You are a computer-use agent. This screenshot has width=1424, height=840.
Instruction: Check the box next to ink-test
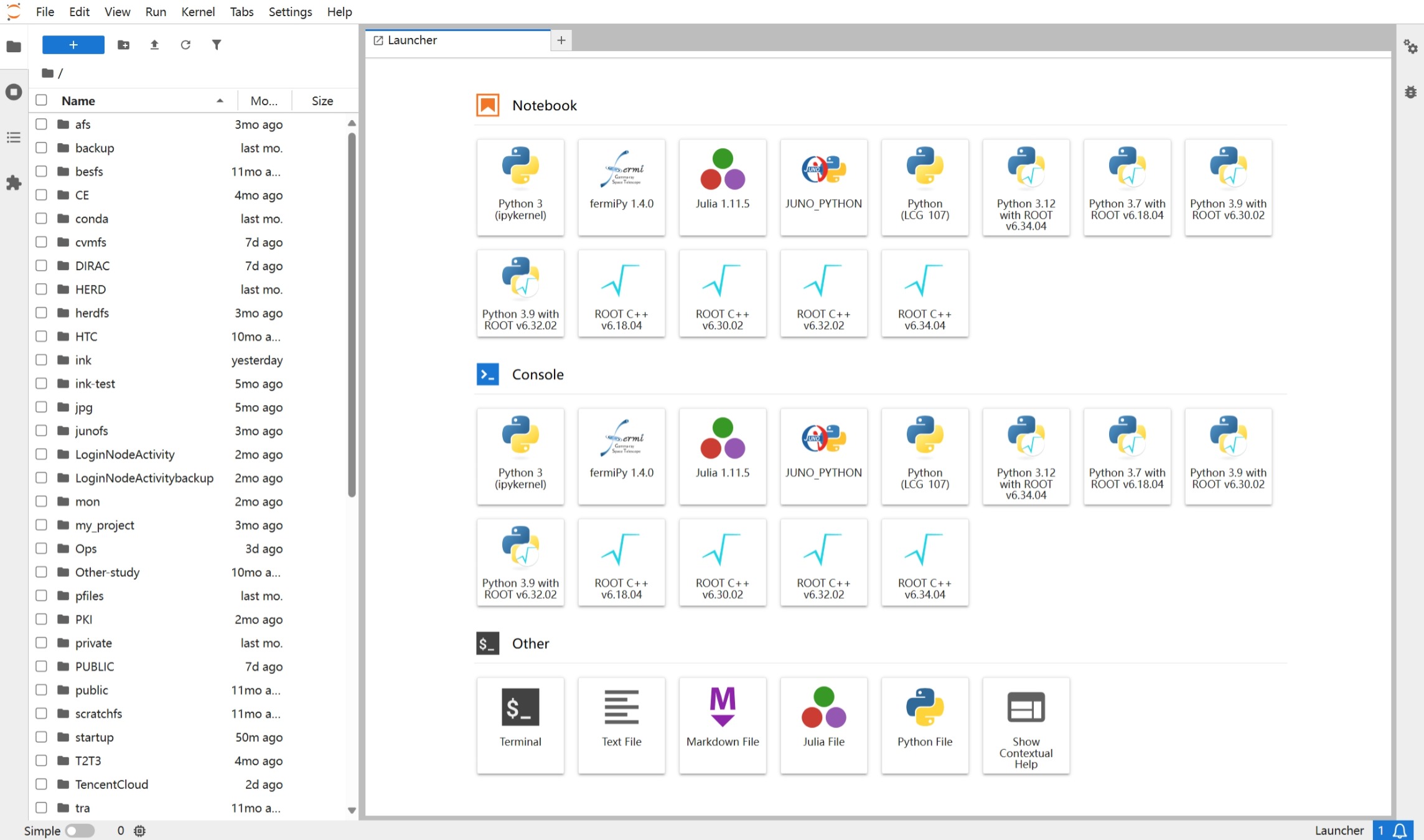41,383
